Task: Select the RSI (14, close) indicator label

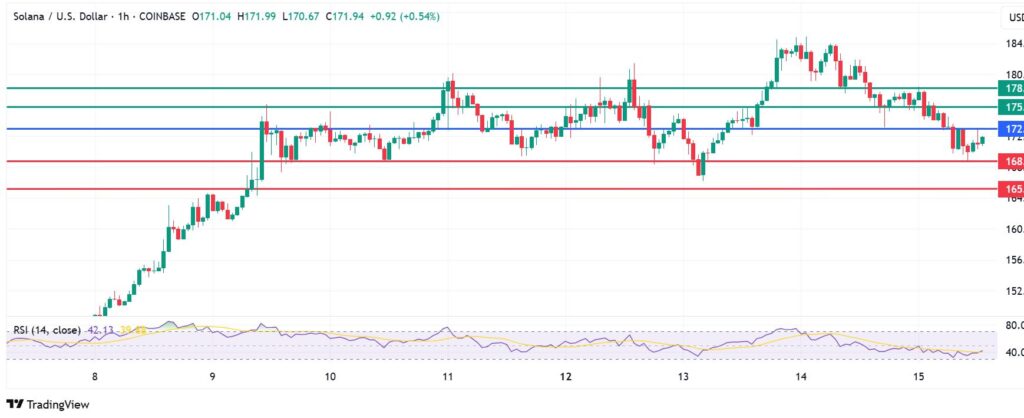Action: 47,329
